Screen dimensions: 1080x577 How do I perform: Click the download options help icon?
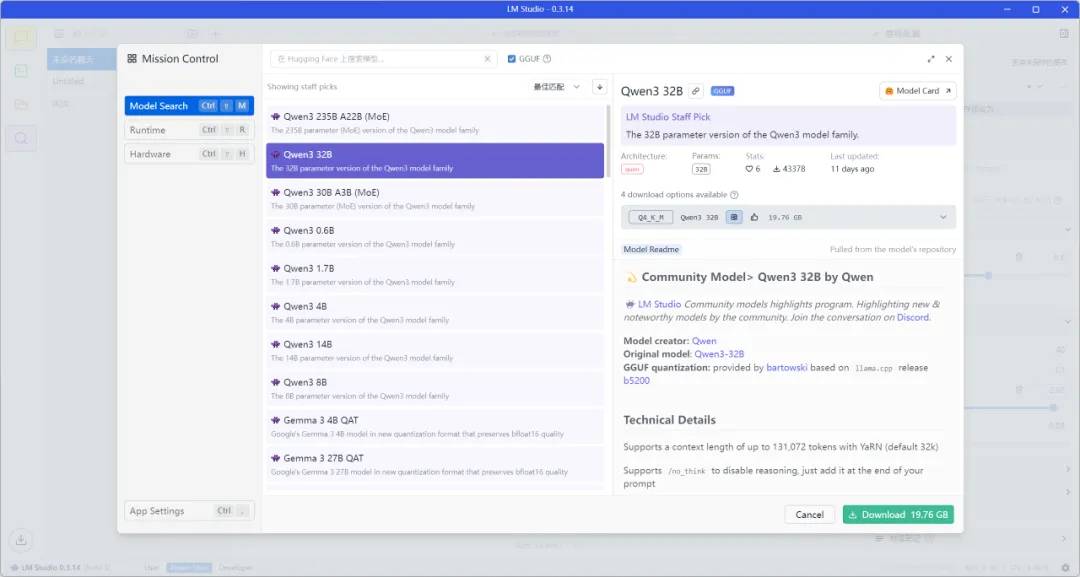pyautogui.click(x=734, y=195)
